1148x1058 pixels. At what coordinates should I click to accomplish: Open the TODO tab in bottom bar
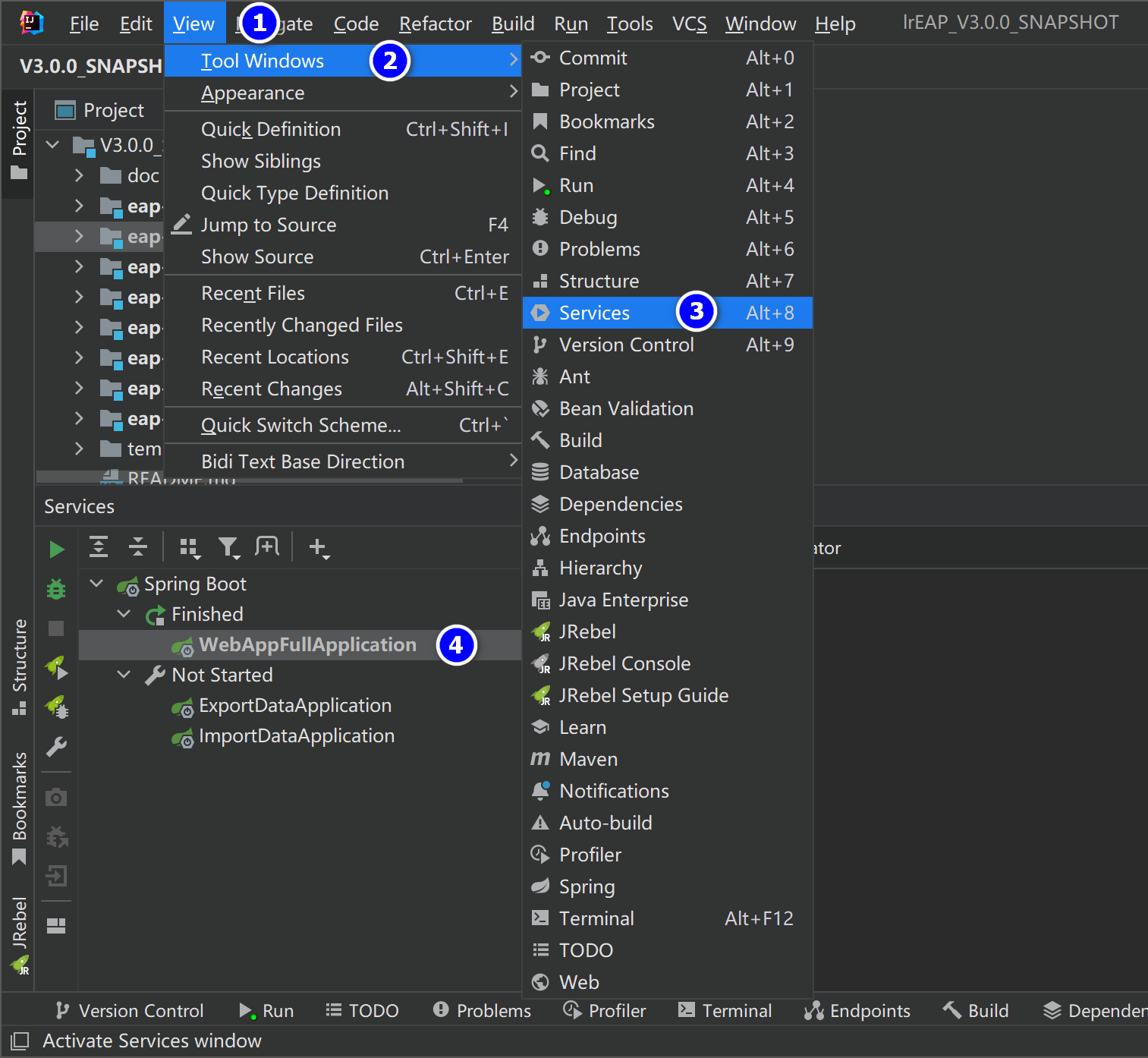tap(363, 1010)
